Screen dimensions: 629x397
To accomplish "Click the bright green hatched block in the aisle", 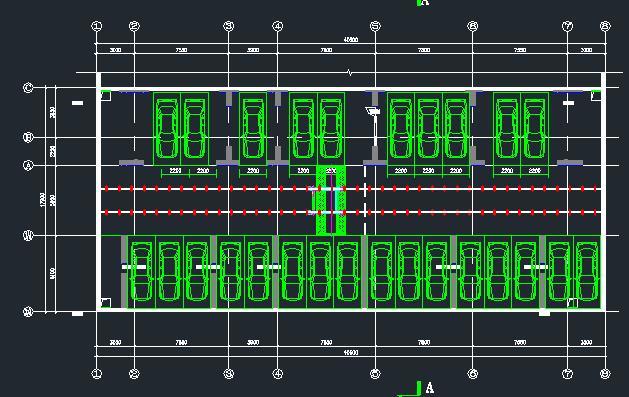I will tap(331, 200).
